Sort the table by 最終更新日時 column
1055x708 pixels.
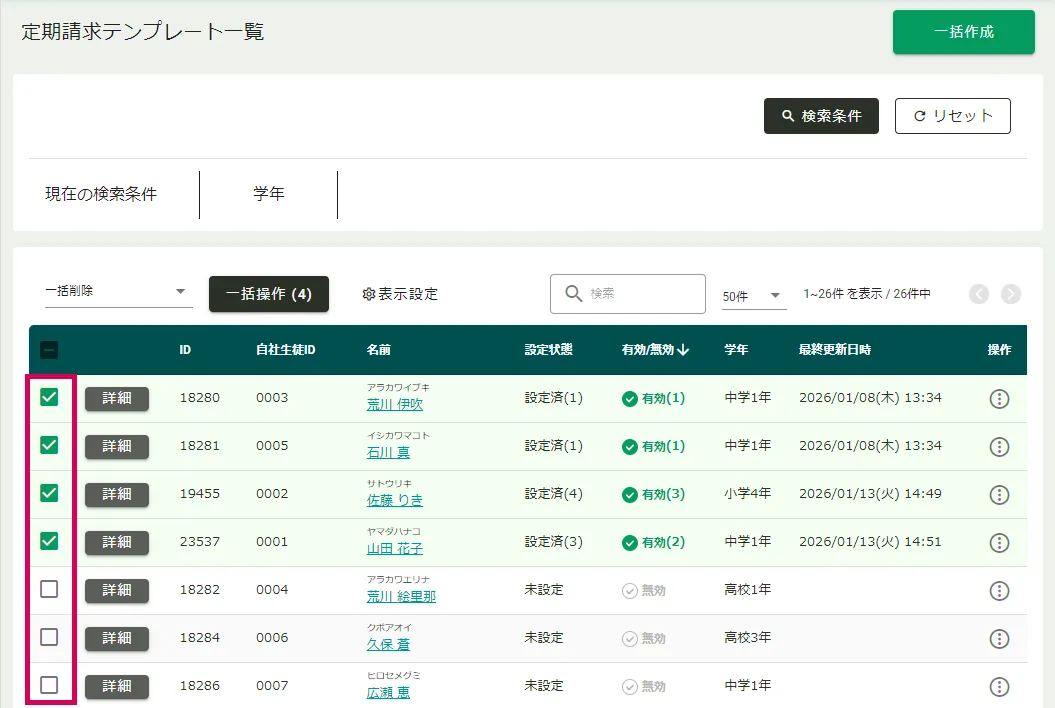coord(834,350)
